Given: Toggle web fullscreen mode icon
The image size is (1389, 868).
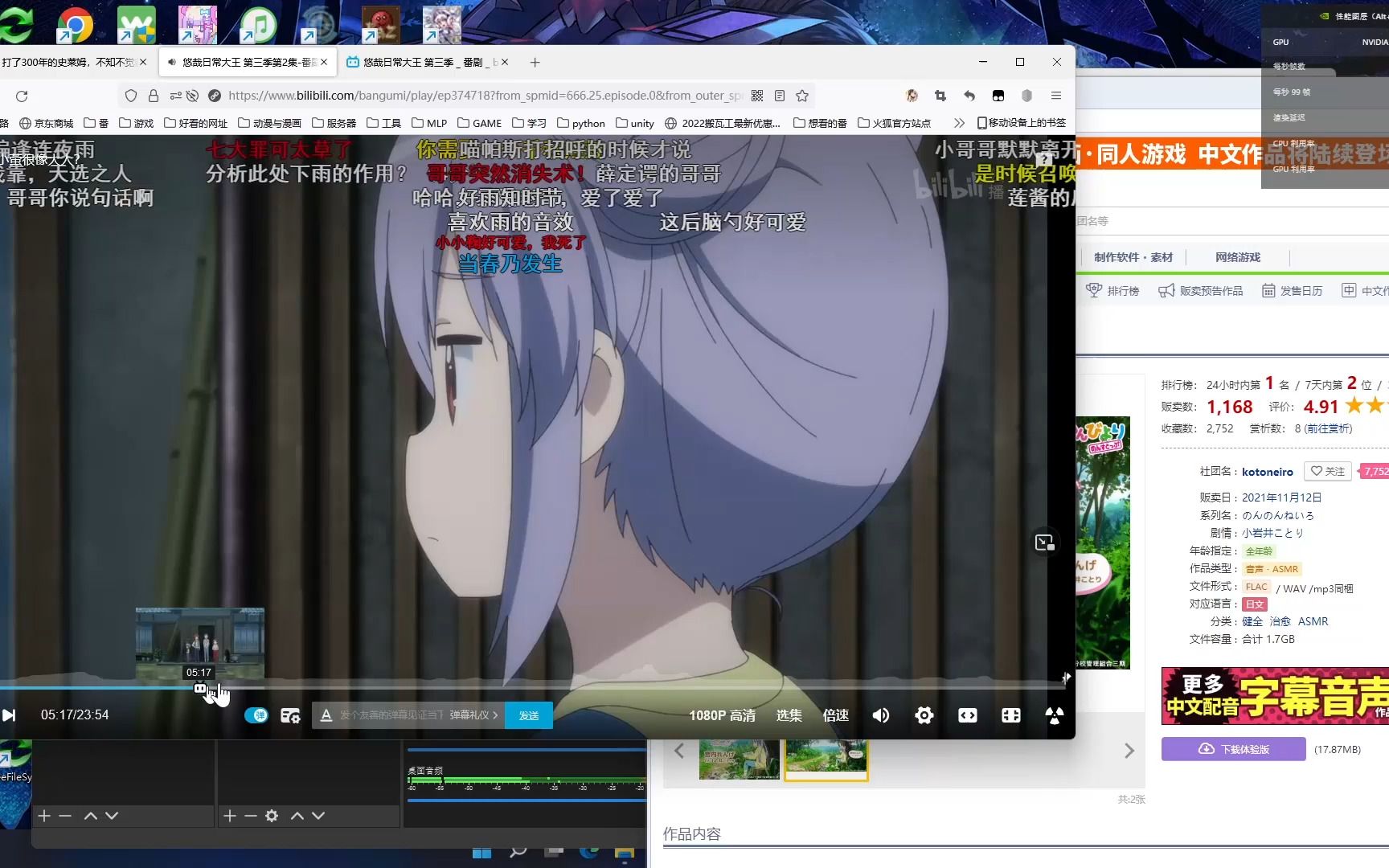Looking at the screenshot, I should point(1011,715).
